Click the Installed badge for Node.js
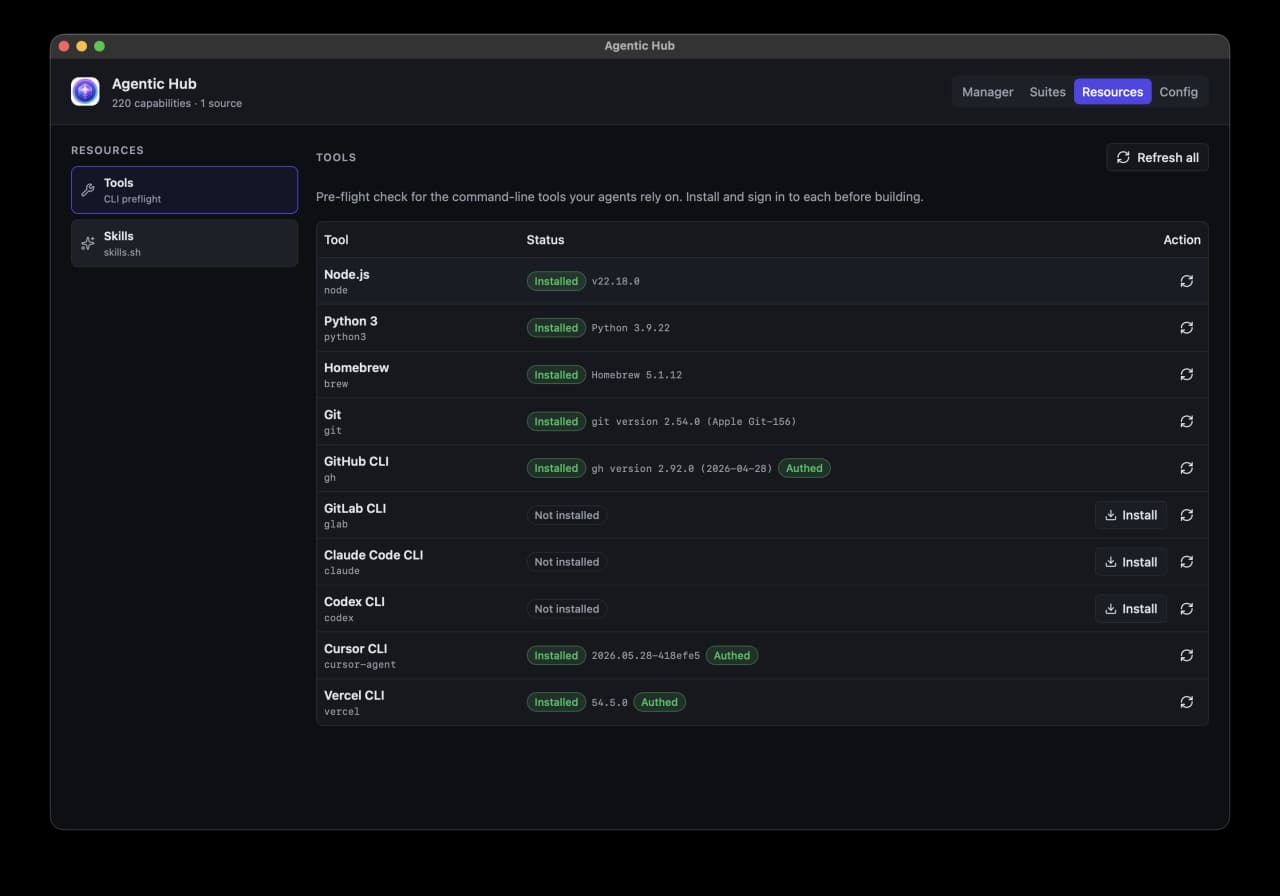 (x=556, y=281)
